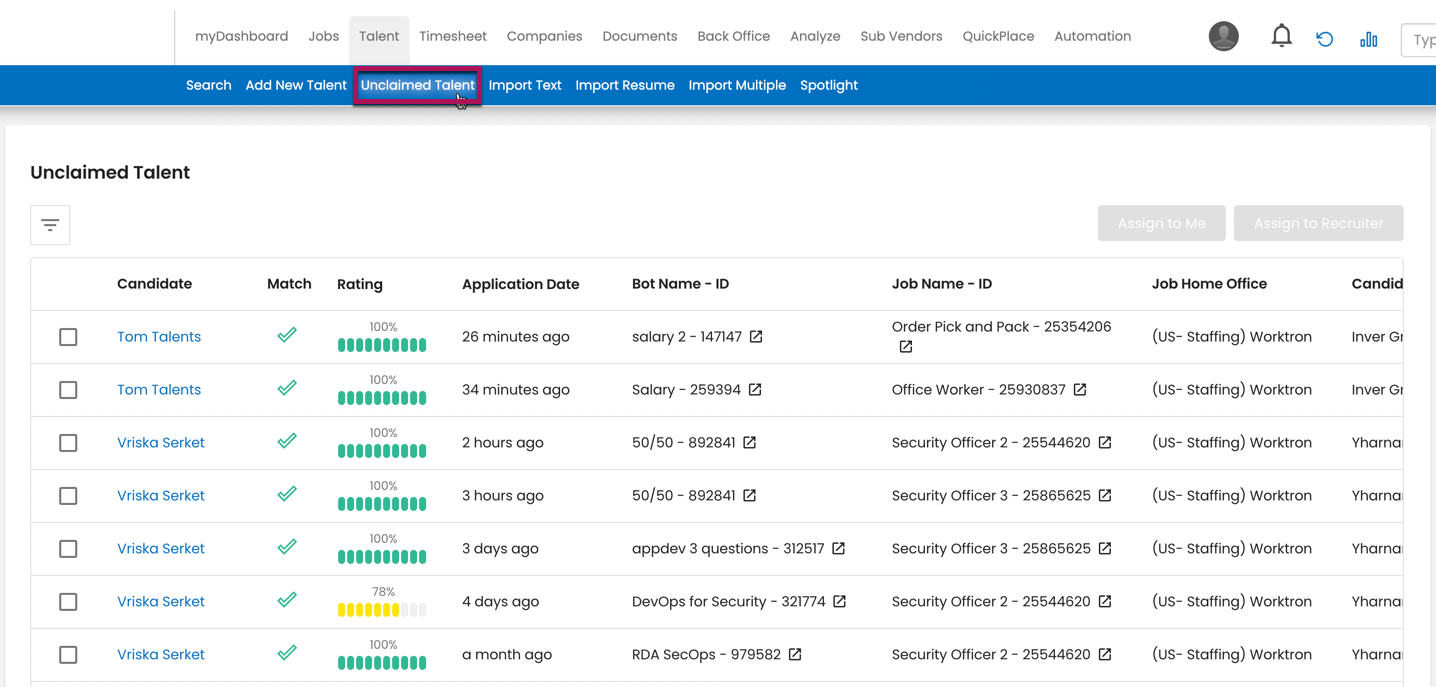This screenshot has height=687, width=1436.
Task: Click the 78% yellow rating bar
Action: 382,610
